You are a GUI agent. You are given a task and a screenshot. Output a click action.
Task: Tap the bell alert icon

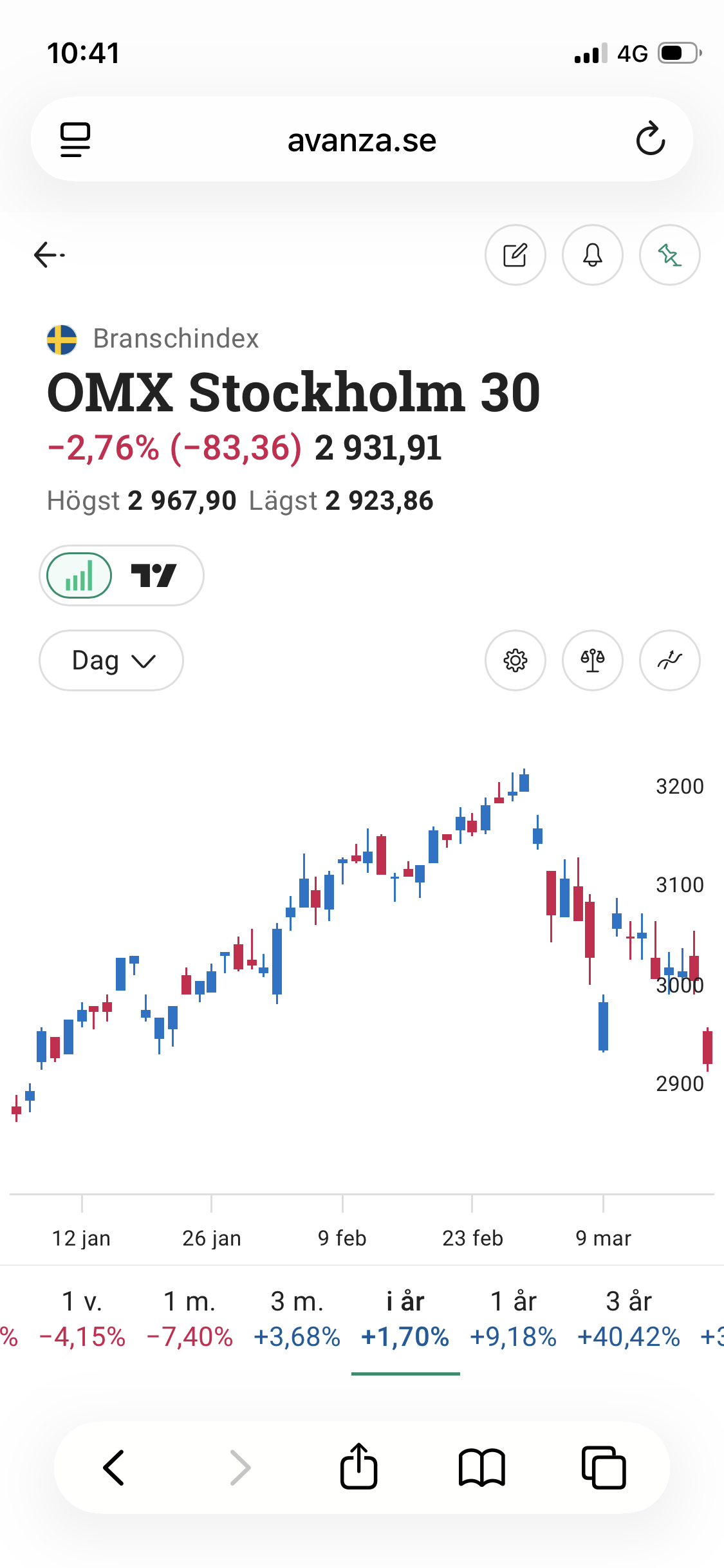[593, 255]
